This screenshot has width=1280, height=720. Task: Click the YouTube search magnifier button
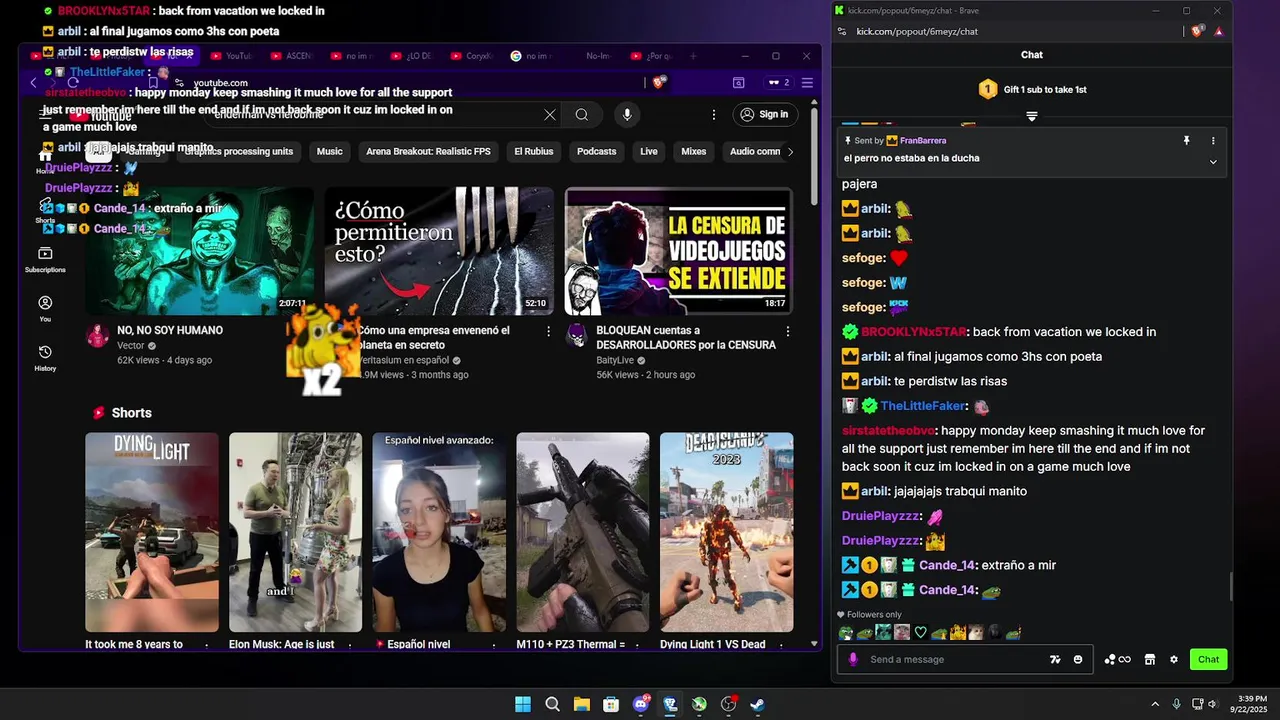(x=582, y=115)
